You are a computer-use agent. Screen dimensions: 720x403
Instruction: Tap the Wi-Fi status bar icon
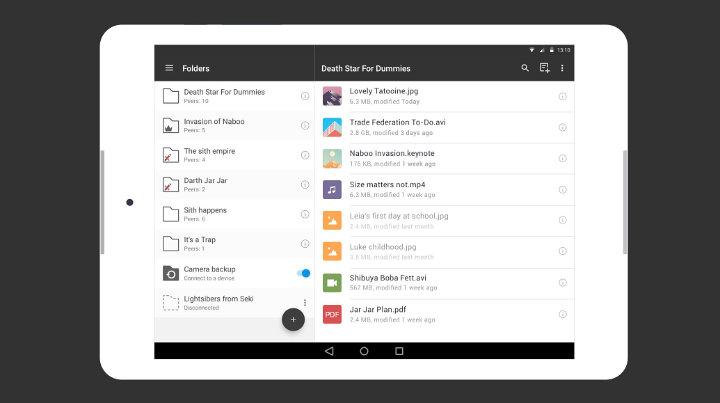pos(532,50)
